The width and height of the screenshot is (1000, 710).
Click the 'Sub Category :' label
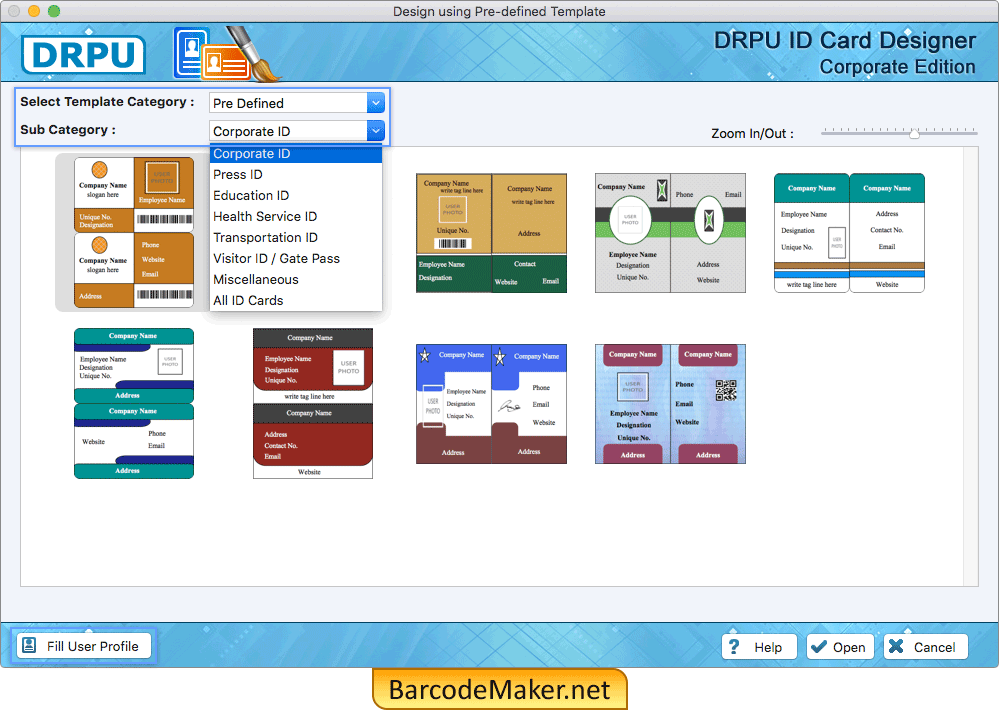68,130
